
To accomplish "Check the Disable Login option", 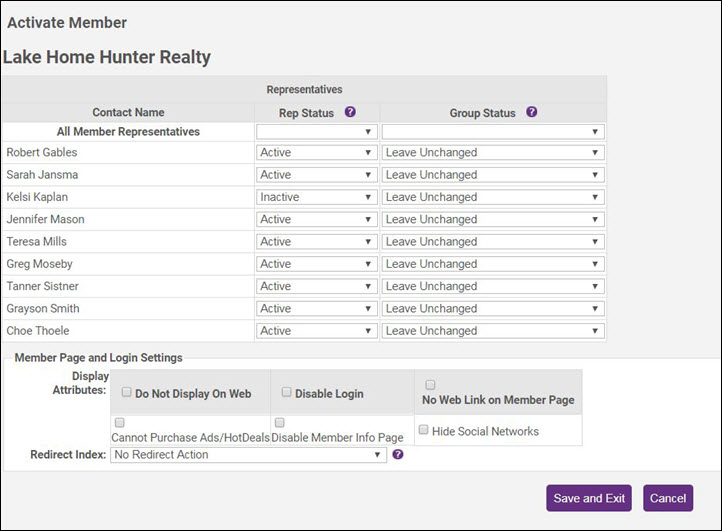I will pyautogui.click(x=286, y=393).
